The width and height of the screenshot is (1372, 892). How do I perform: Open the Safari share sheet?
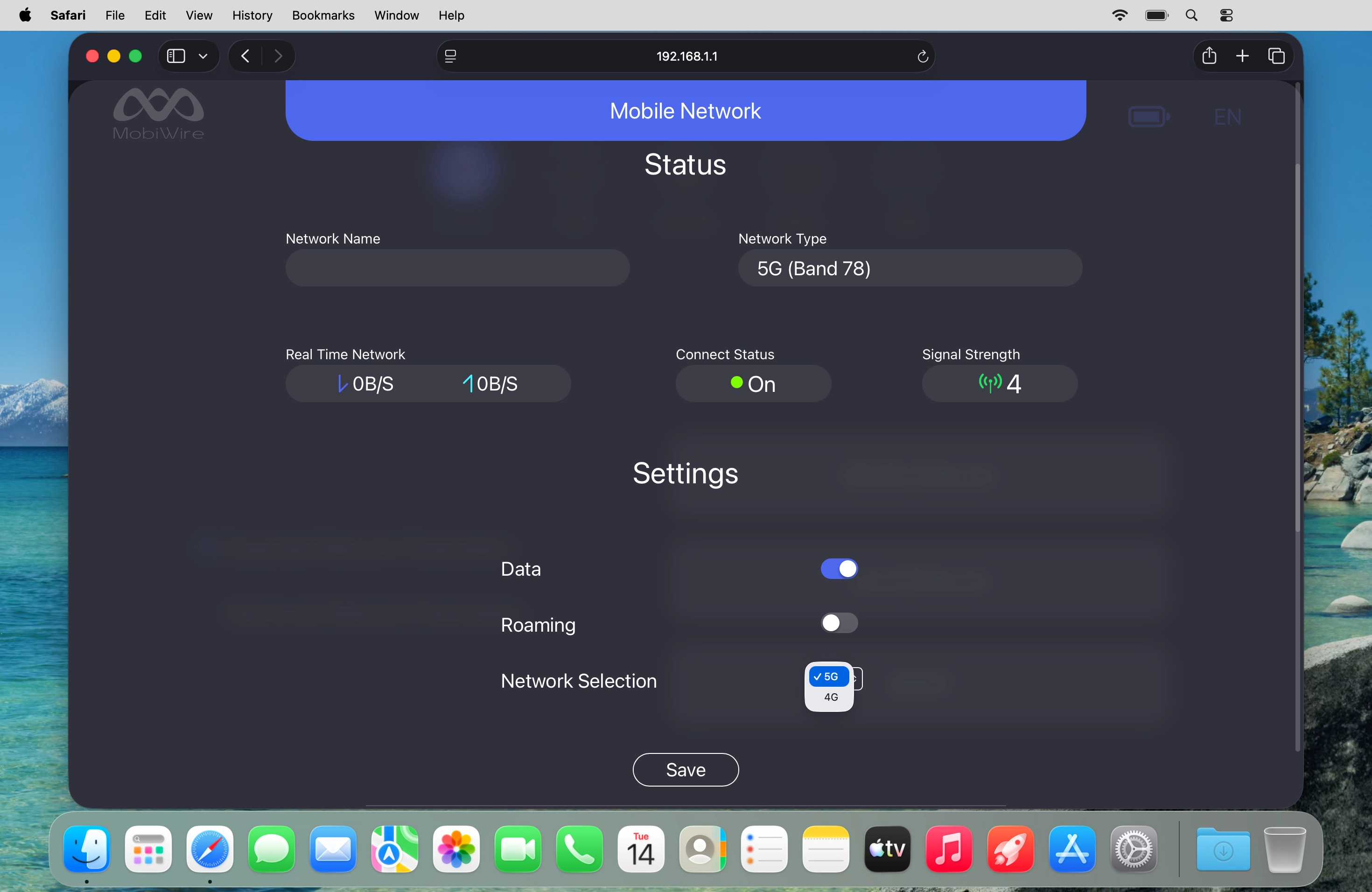tap(1209, 56)
